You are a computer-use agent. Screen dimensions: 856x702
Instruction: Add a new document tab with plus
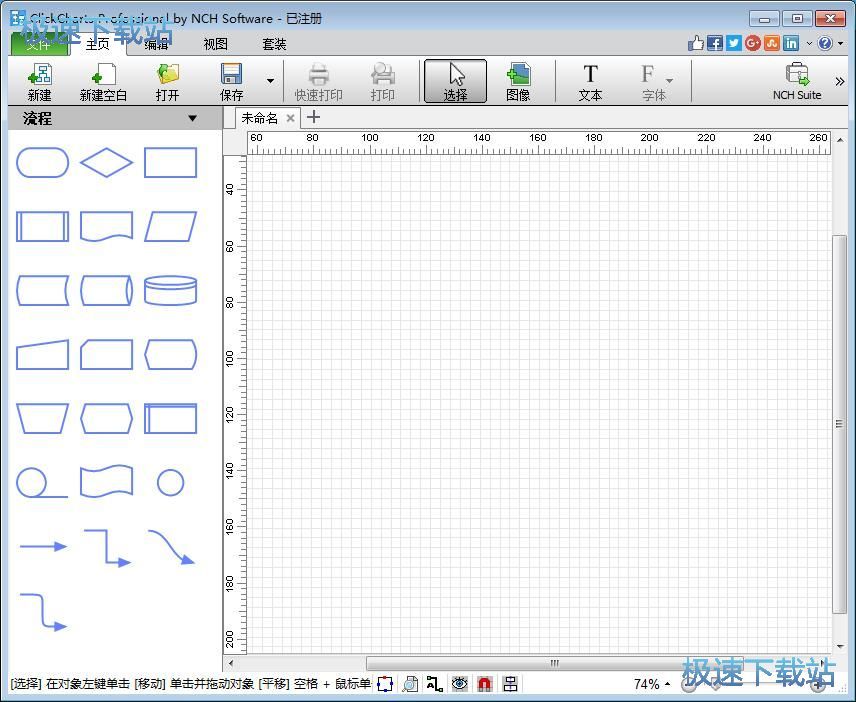click(x=313, y=117)
